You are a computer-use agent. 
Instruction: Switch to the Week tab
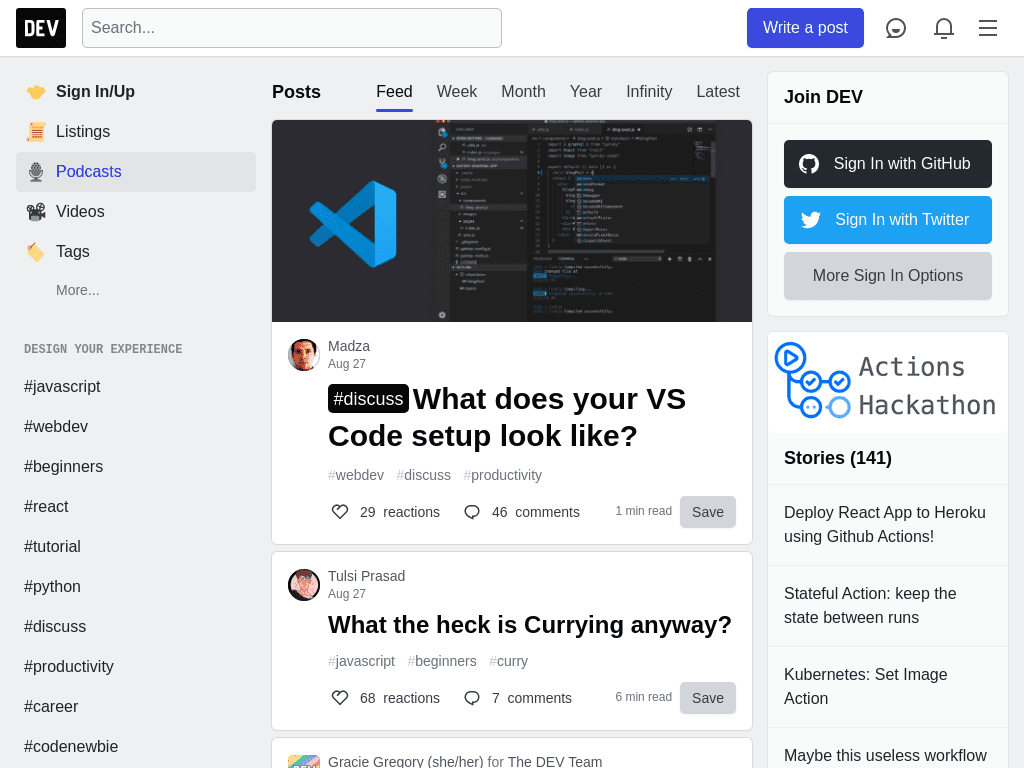click(457, 92)
